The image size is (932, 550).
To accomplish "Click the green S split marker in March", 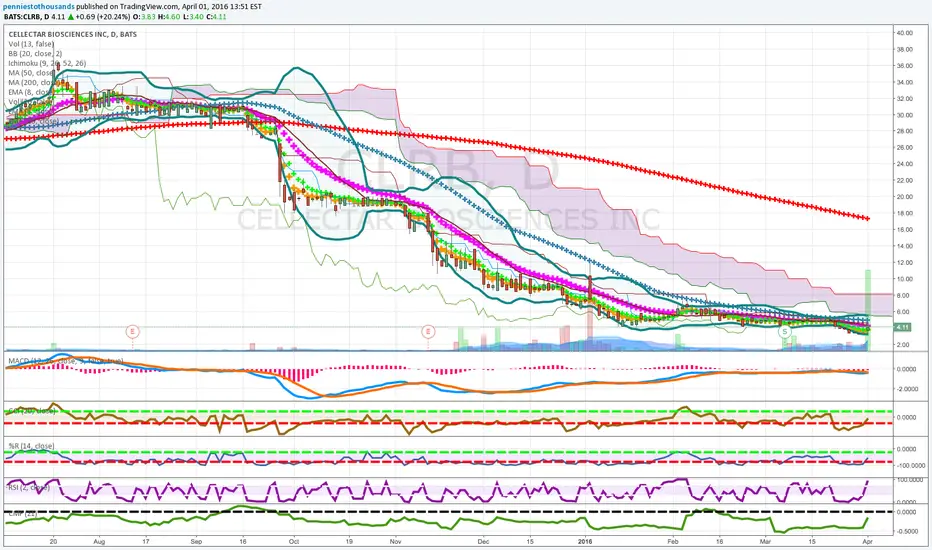I will [785, 331].
